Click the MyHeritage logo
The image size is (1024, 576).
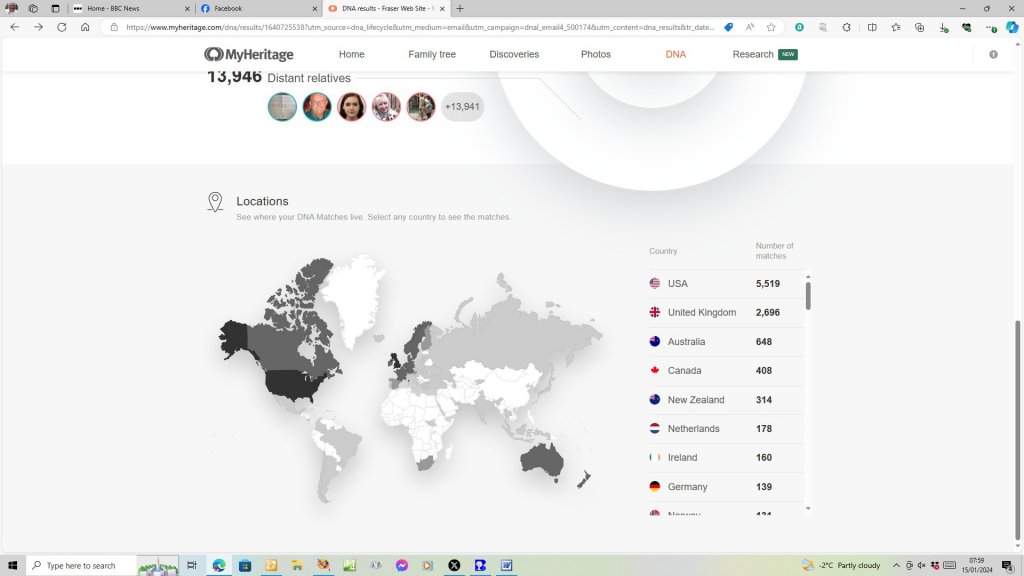pyautogui.click(x=248, y=55)
